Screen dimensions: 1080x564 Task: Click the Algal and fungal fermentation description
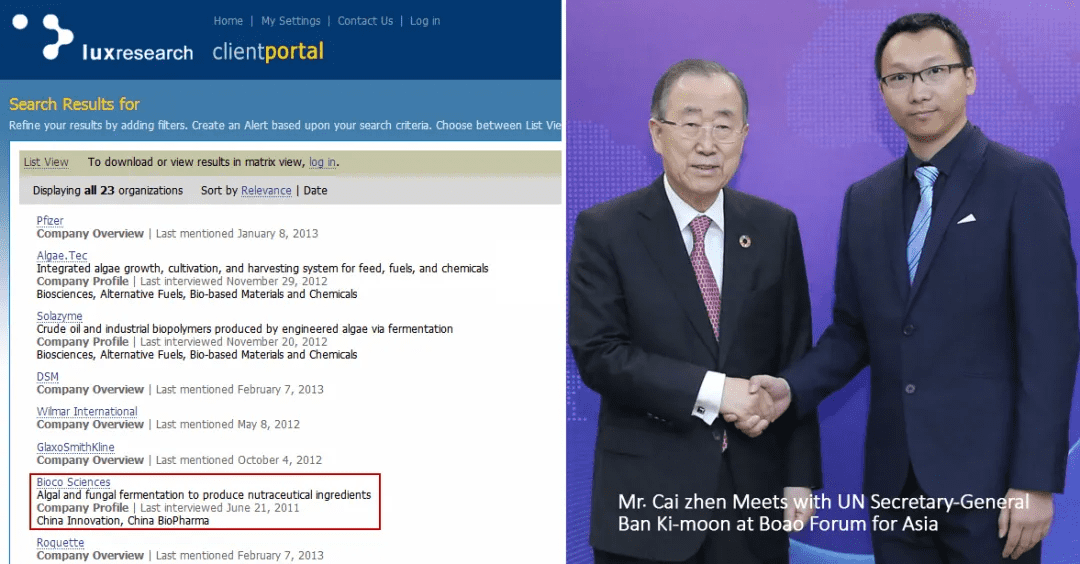coord(204,495)
